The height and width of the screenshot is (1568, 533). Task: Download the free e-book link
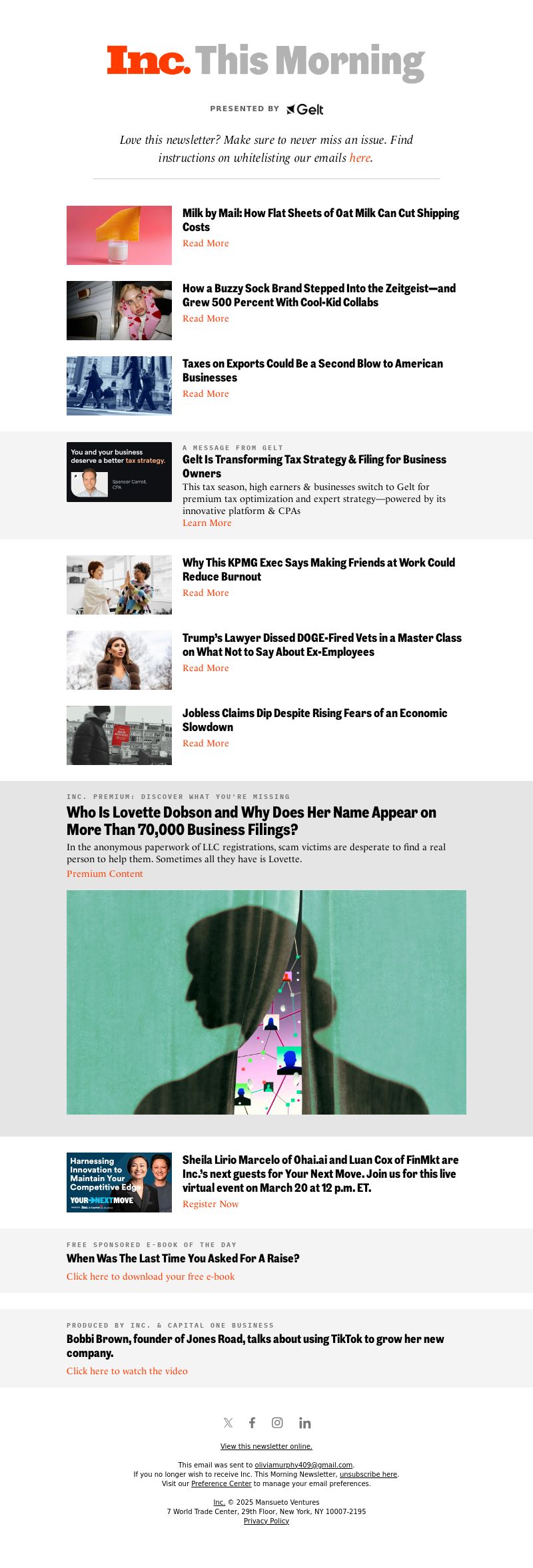click(151, 1276)
